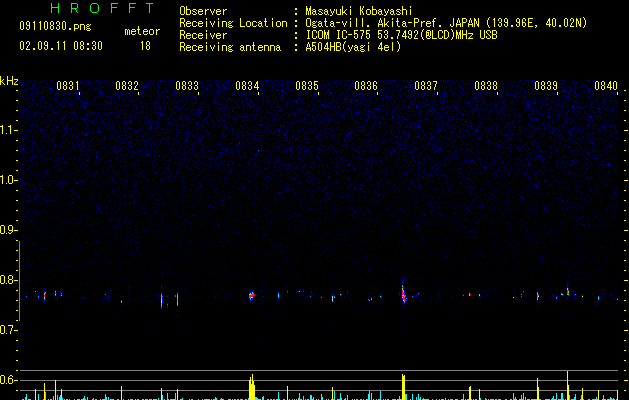
Task: Click the 1.0 kHz axis label
Action: point(8,180)
